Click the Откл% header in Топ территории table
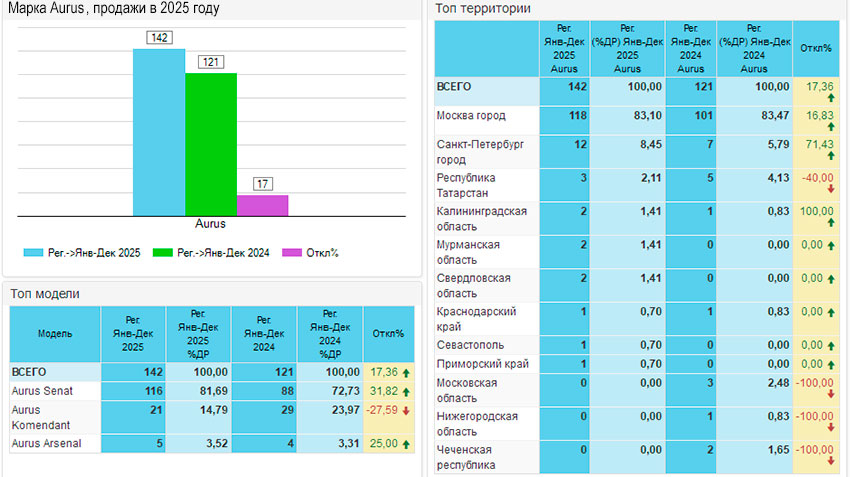 819,47
